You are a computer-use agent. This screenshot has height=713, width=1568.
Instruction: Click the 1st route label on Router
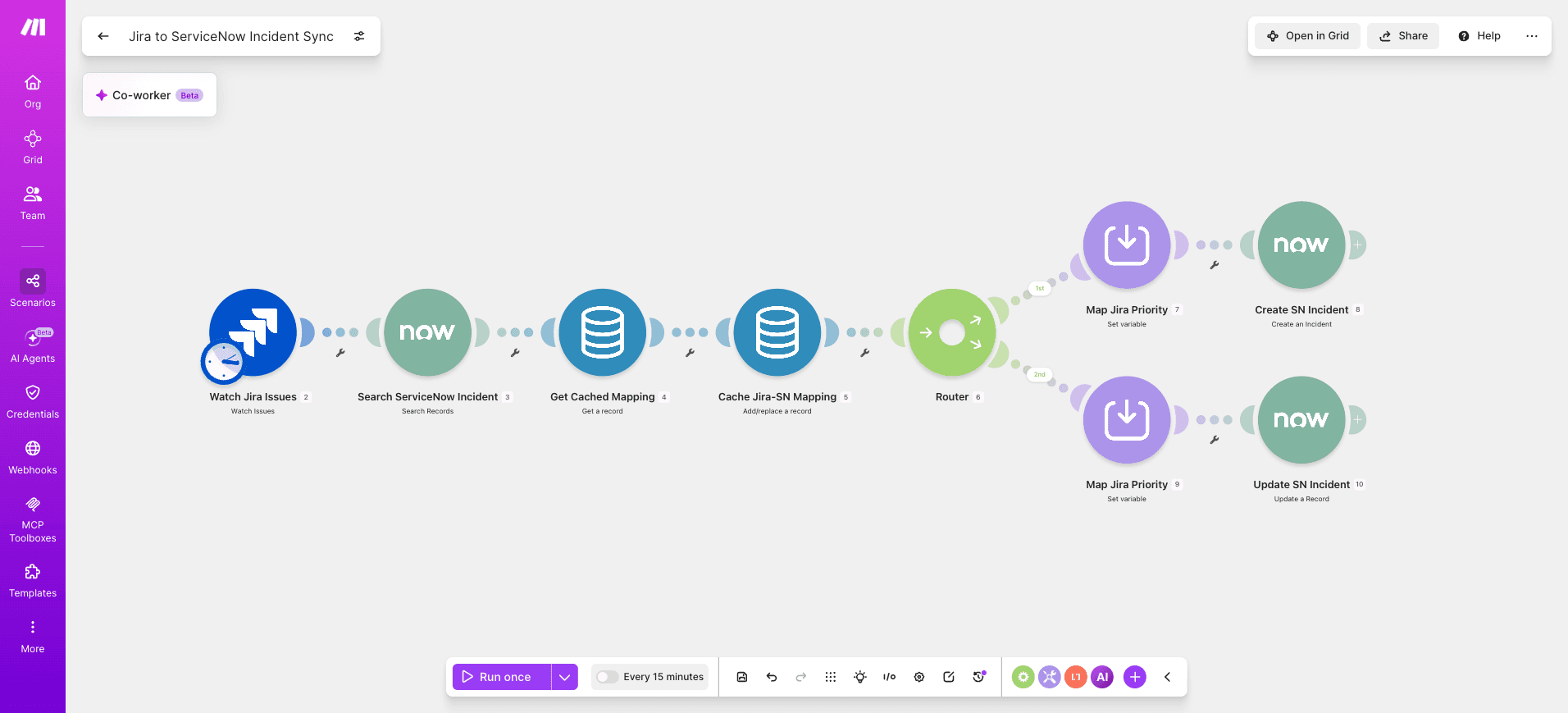[x=1040, y=288]
